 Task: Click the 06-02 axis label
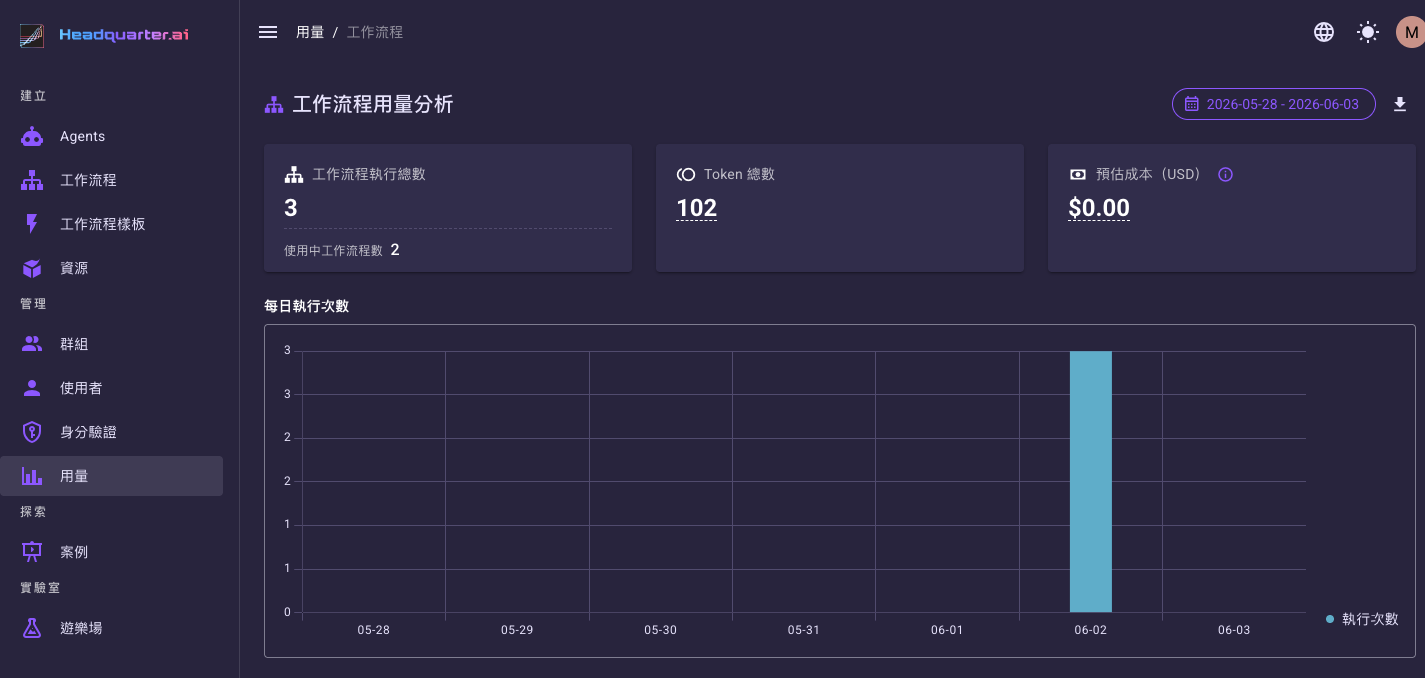point(1090,630)
